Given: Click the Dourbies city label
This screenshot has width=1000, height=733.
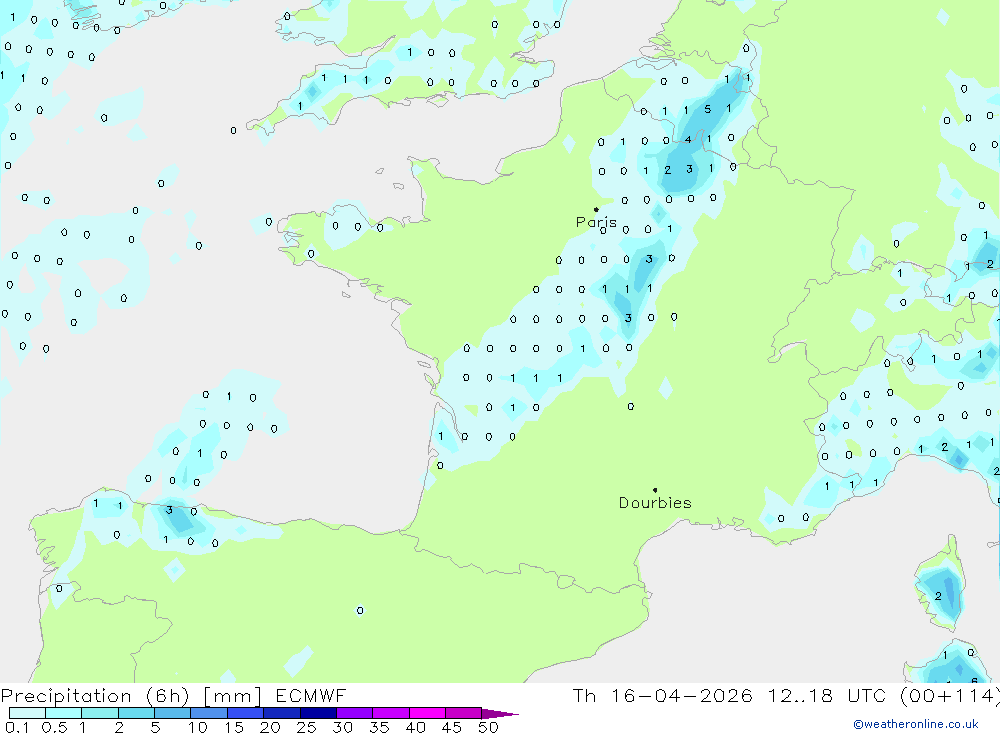Looking at the screenshot, I should coord(655,503).
